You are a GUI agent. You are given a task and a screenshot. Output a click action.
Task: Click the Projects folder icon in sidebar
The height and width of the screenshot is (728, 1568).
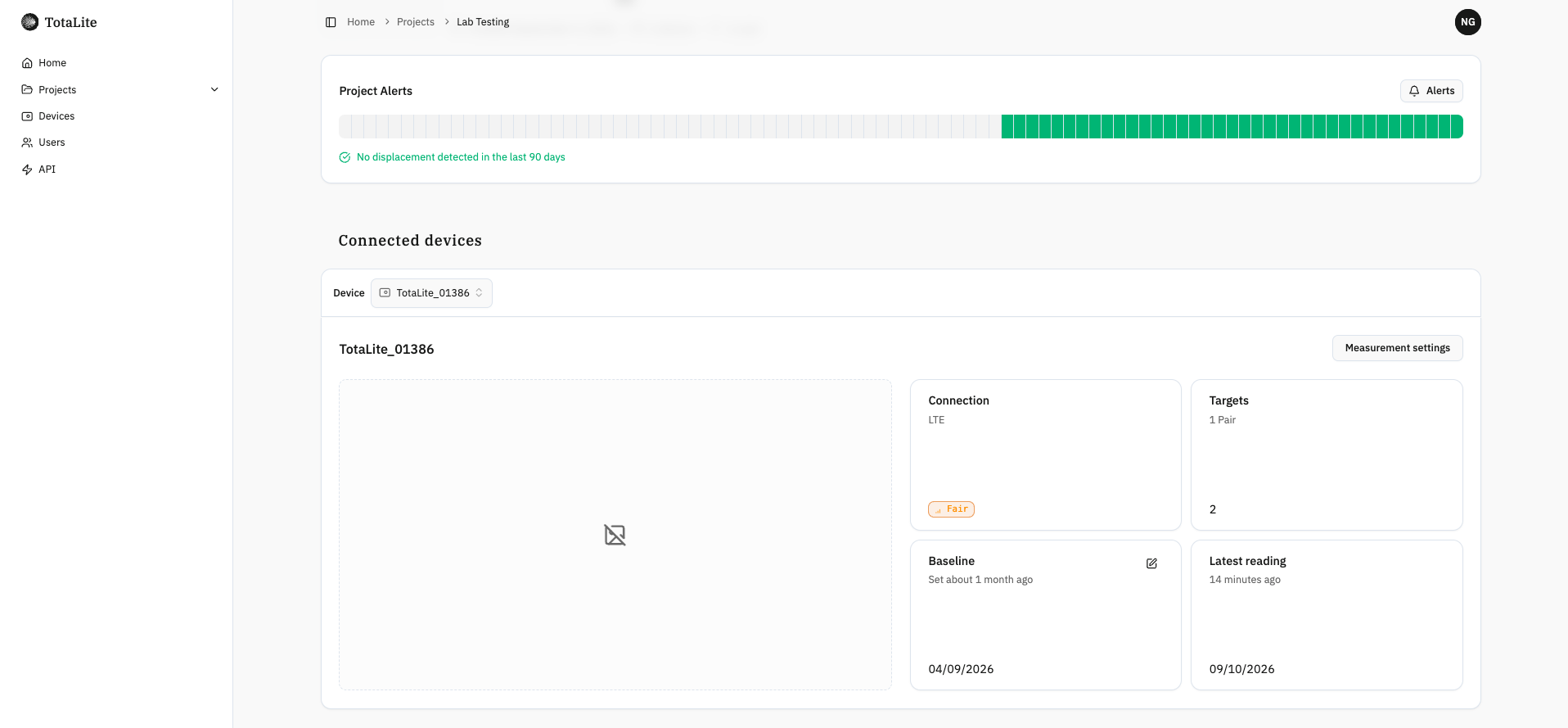click(27, 89)
